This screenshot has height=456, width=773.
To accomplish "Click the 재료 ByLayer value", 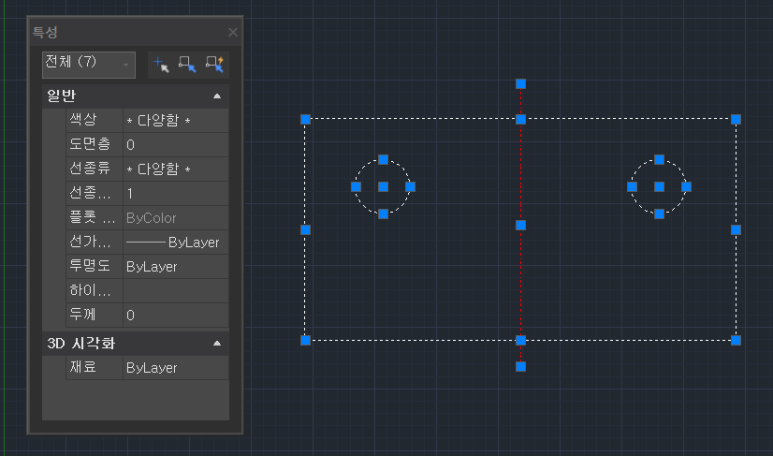I will tap(175, 368).
